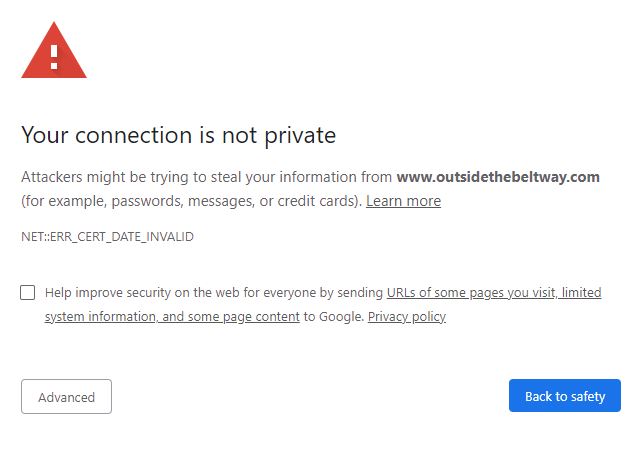Click the "(for example, passwords, messages, or credit cards)" text
The image size is (640, 452).
pyautogui.click(x=191, y=201)
